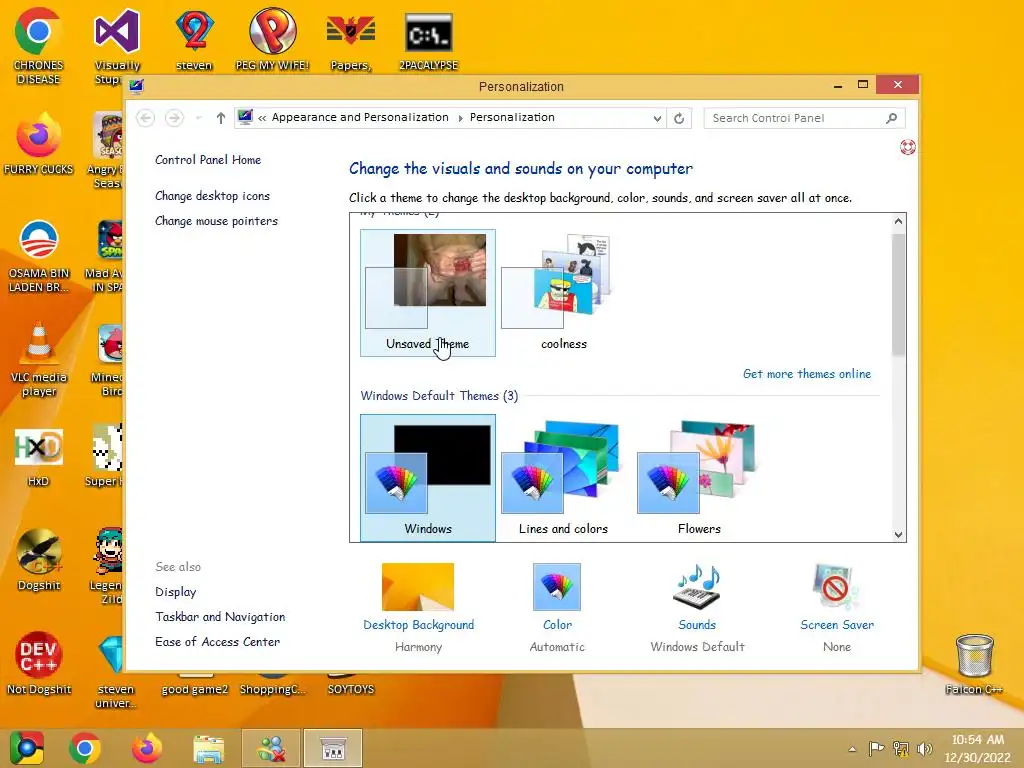Open Control Panel Home link
The image size is (1024, 768).
coord(208,159)
